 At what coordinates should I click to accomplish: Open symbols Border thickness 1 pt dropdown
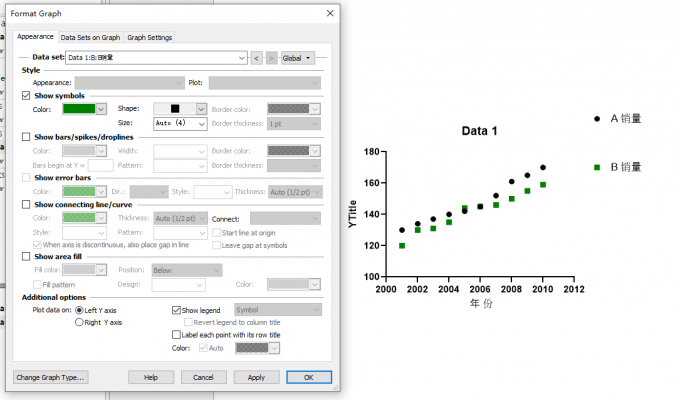pyautogui.click(x=294, y=124)
